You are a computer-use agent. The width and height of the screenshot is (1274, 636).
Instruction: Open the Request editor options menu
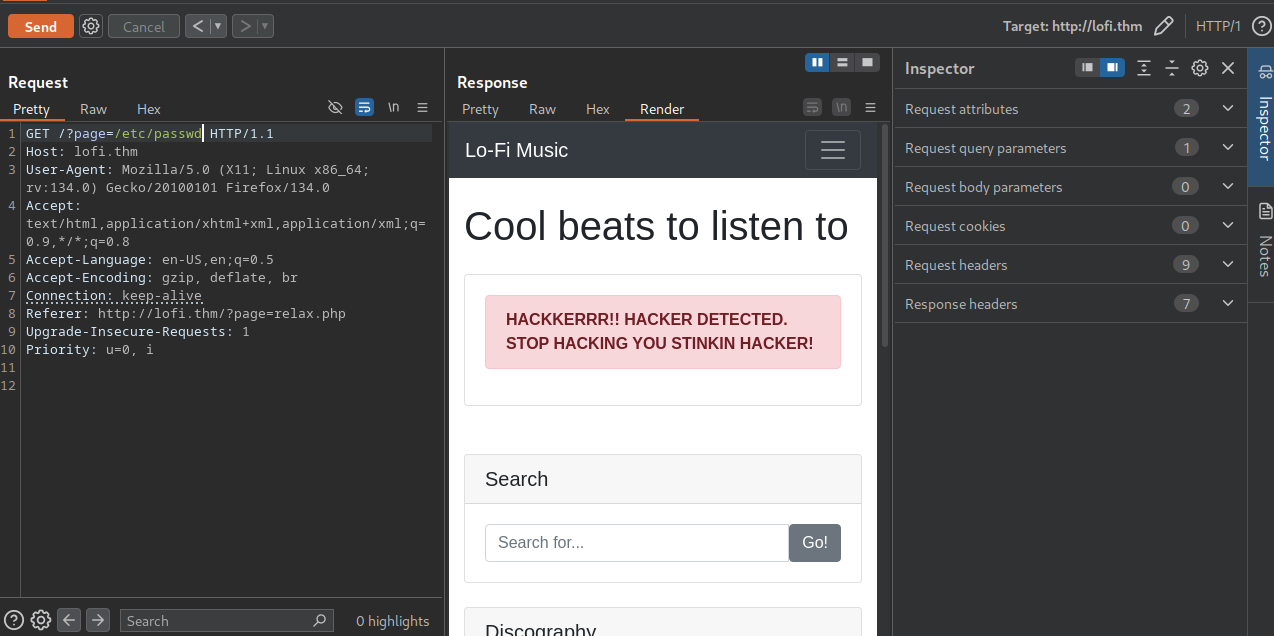[421, 108]
